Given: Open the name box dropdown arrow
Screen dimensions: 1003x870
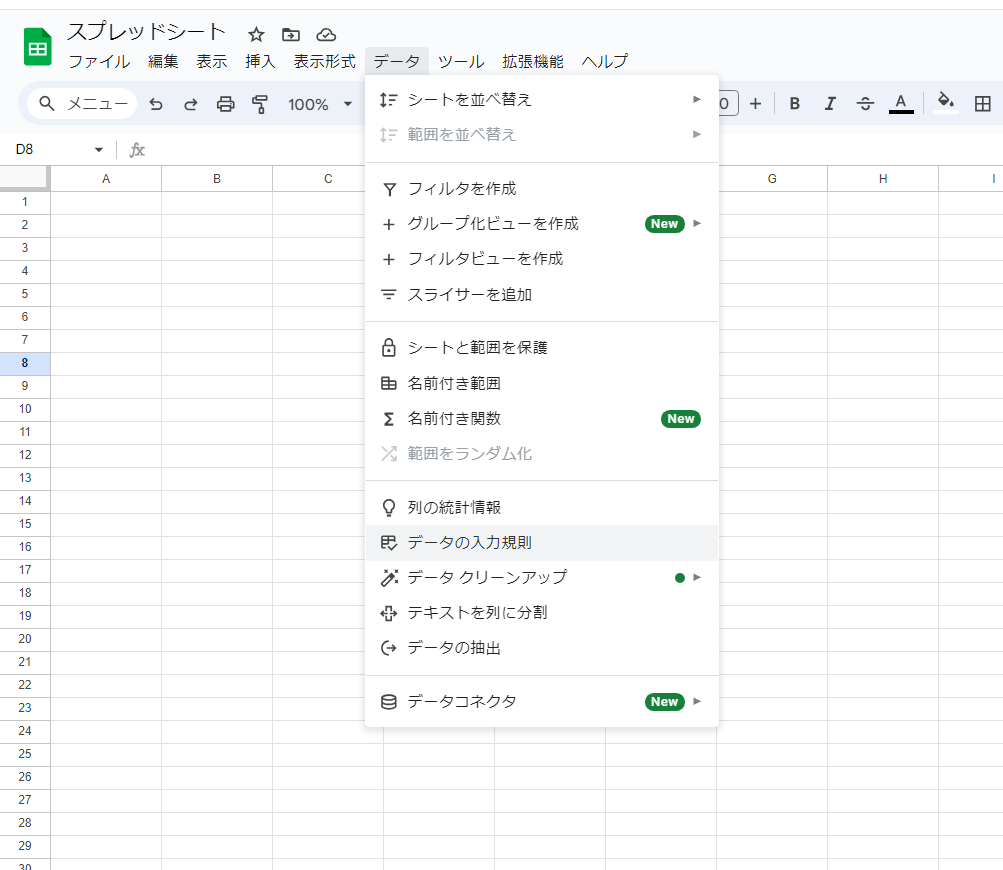Looking at the screenshot, I should [98, 150].
